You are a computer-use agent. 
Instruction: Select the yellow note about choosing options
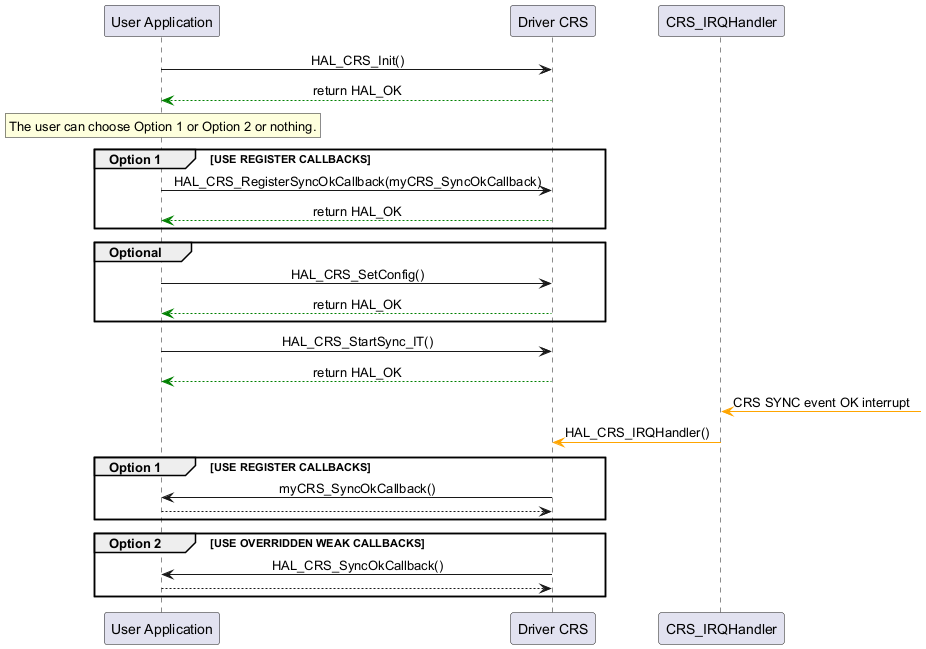pos(163,127)
